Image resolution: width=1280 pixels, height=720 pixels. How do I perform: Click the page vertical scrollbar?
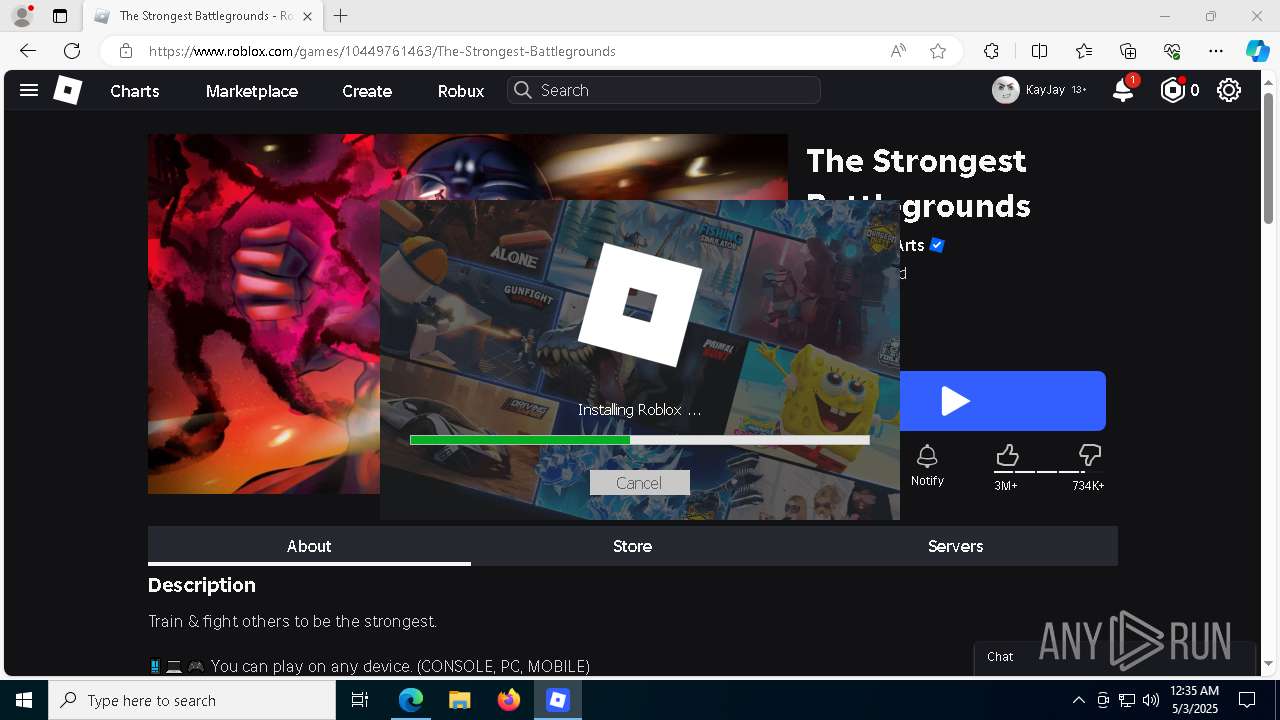1269,160
